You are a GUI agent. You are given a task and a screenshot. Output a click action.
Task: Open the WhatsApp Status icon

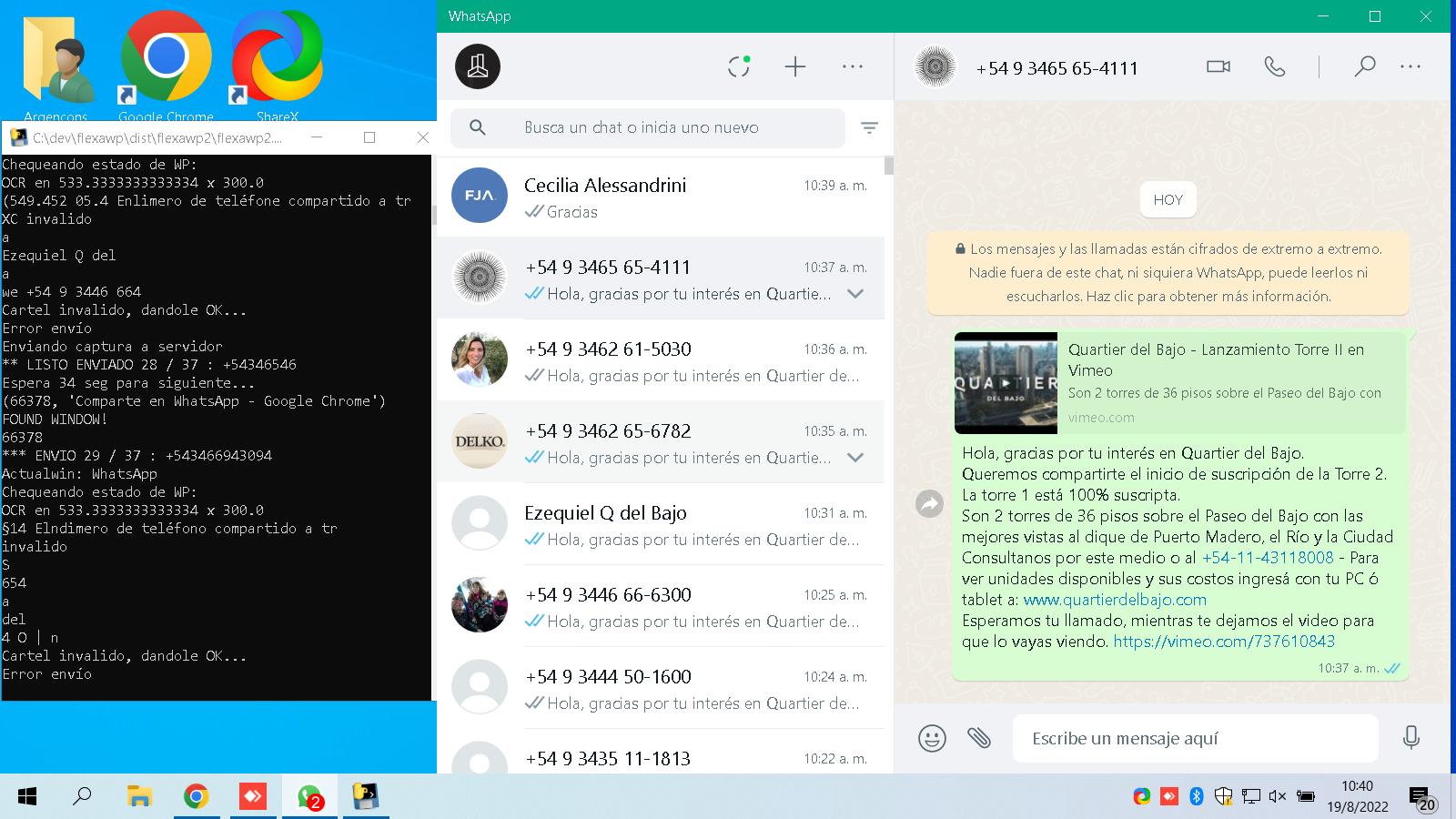point(739,66)
